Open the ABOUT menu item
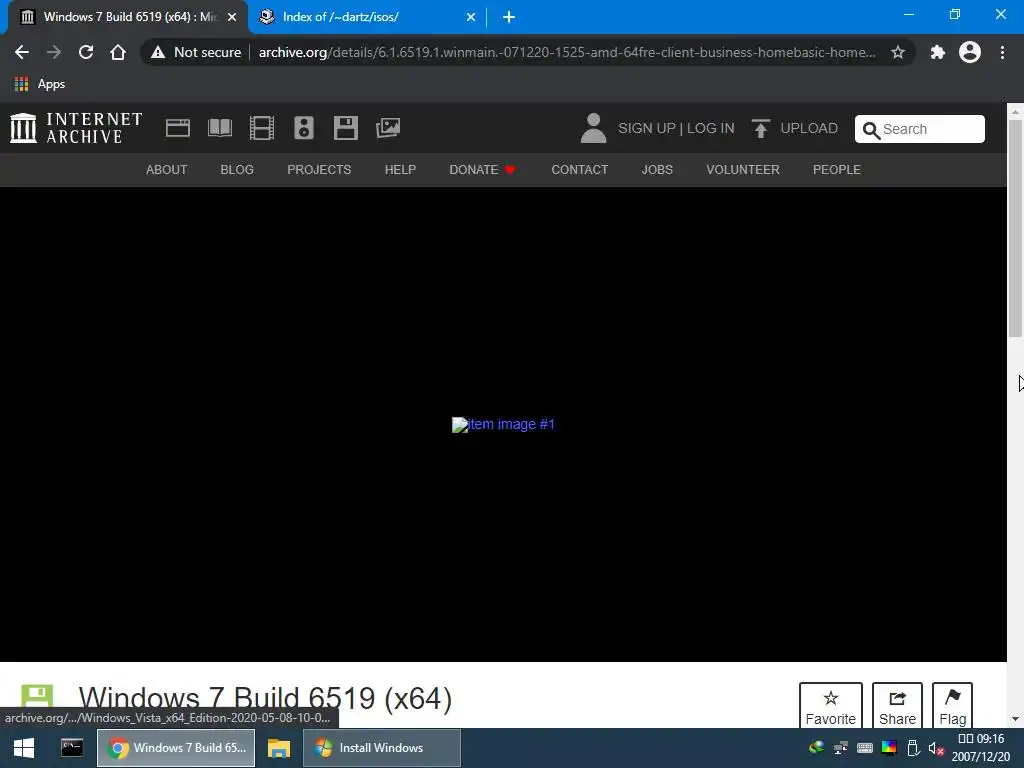1024x768 pixels. click(x=167, y=170)
